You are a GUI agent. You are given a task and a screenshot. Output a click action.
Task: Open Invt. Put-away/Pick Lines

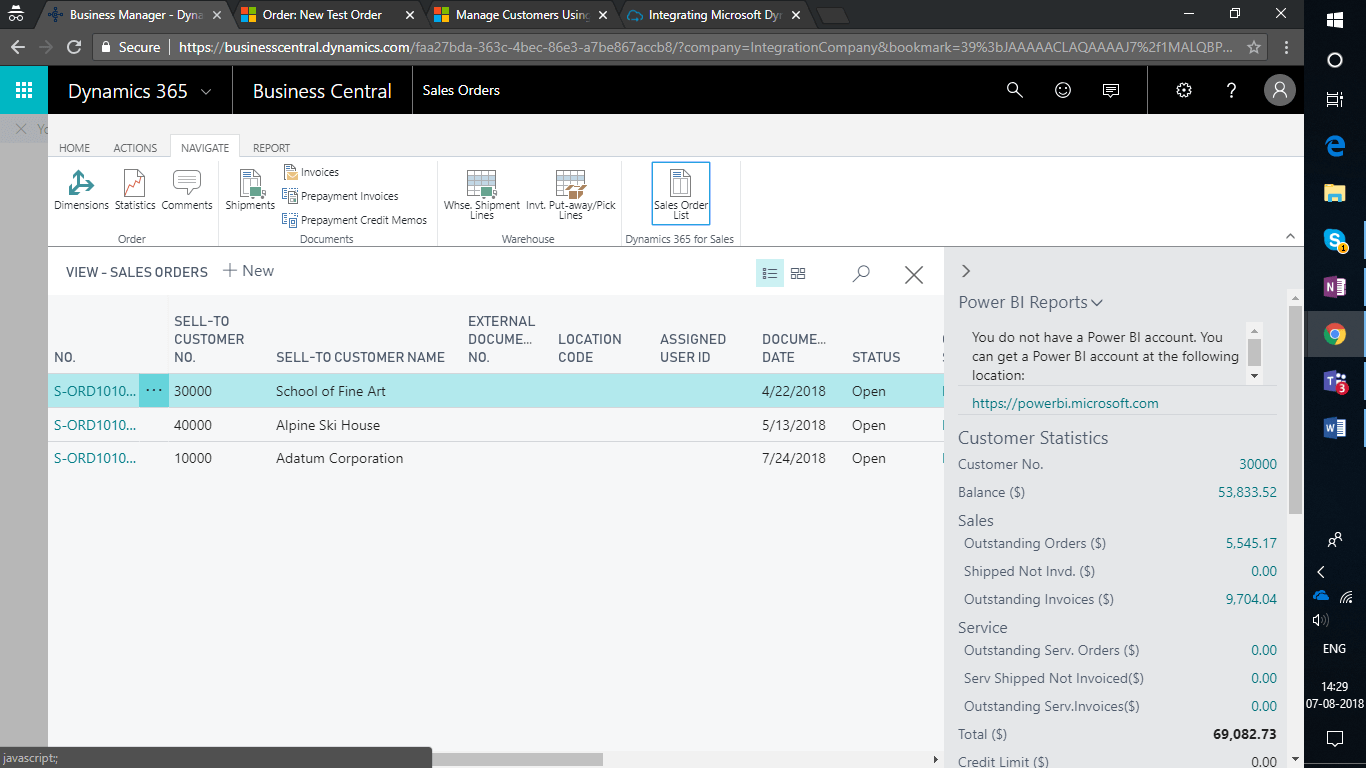coord(571,193)
